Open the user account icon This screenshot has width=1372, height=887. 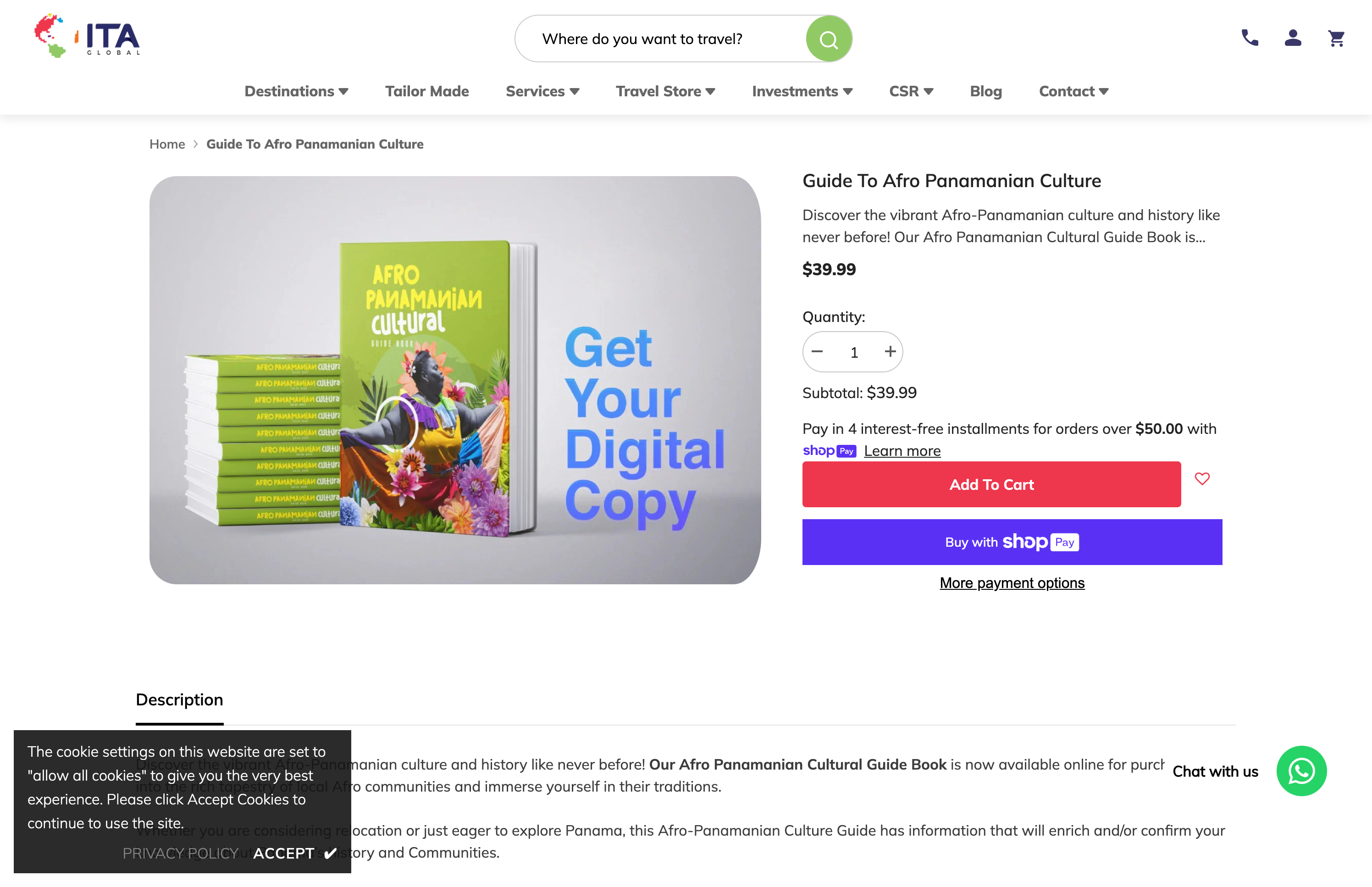point(1293,38)
